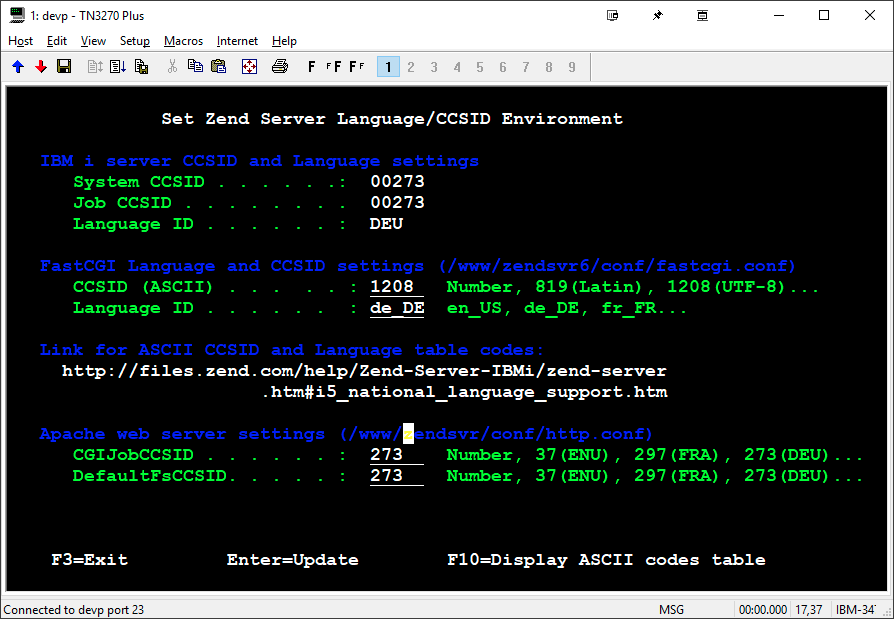Click the printer icon in the toolbar

click(280, 67)
